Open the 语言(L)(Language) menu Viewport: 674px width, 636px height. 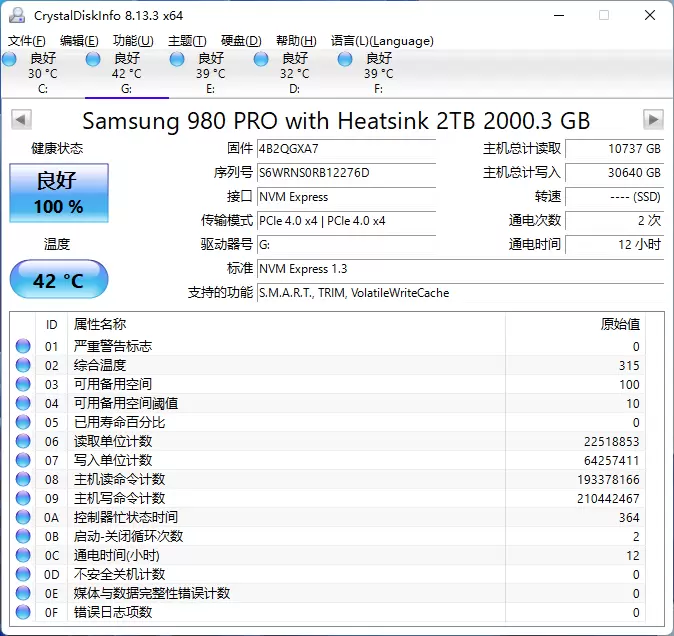click(382, 41)
